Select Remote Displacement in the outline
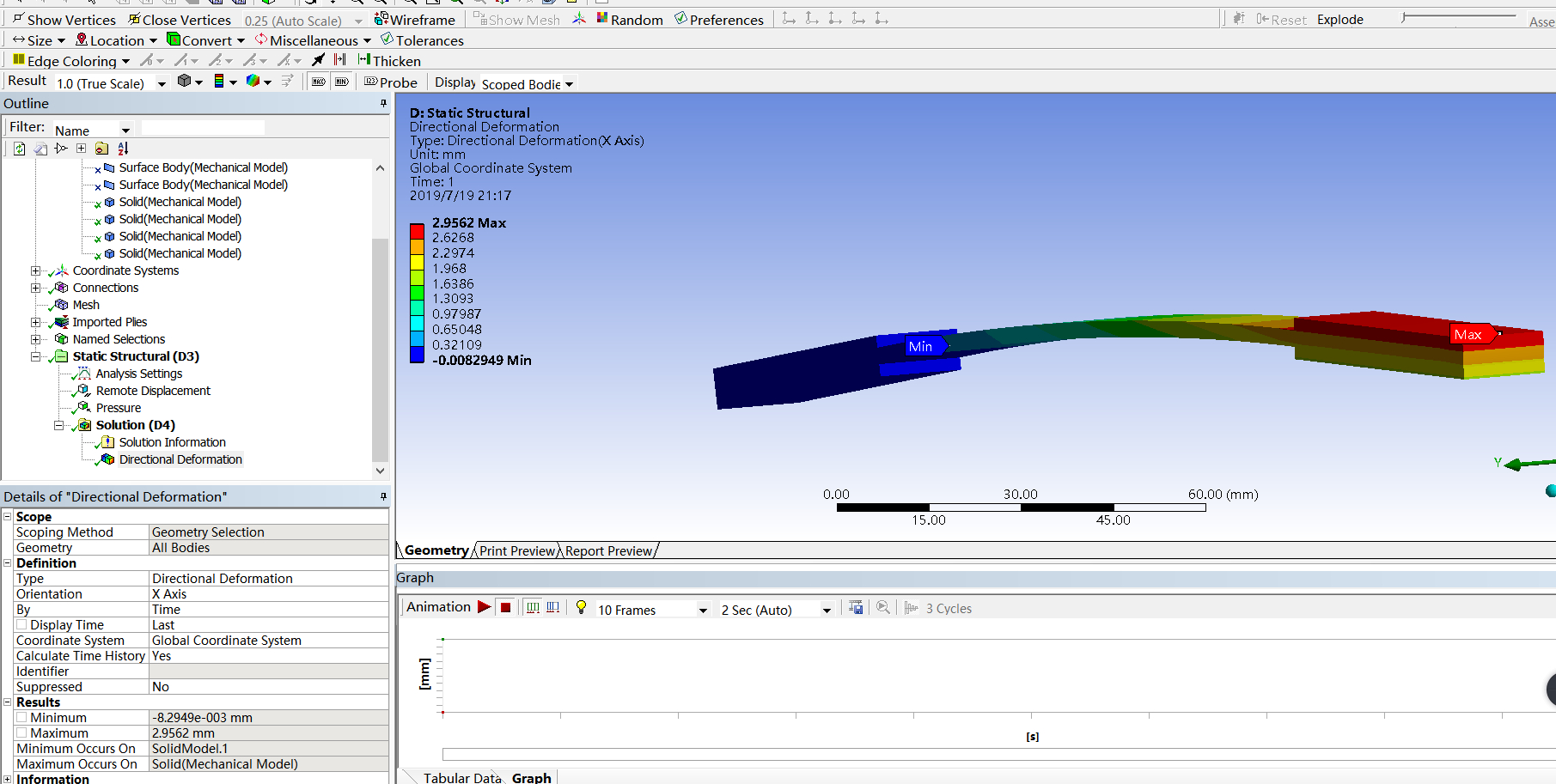The width and height of the screenshot is (1556, 784). click(153, 391)
